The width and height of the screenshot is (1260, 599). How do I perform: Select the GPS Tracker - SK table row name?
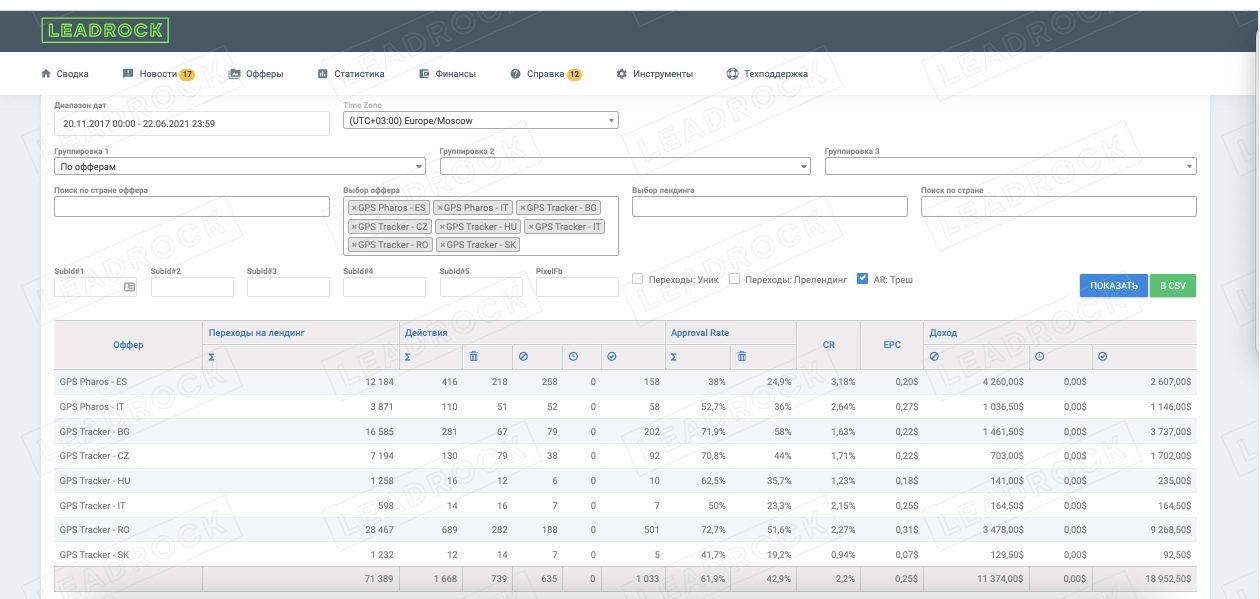click(94, 555)
